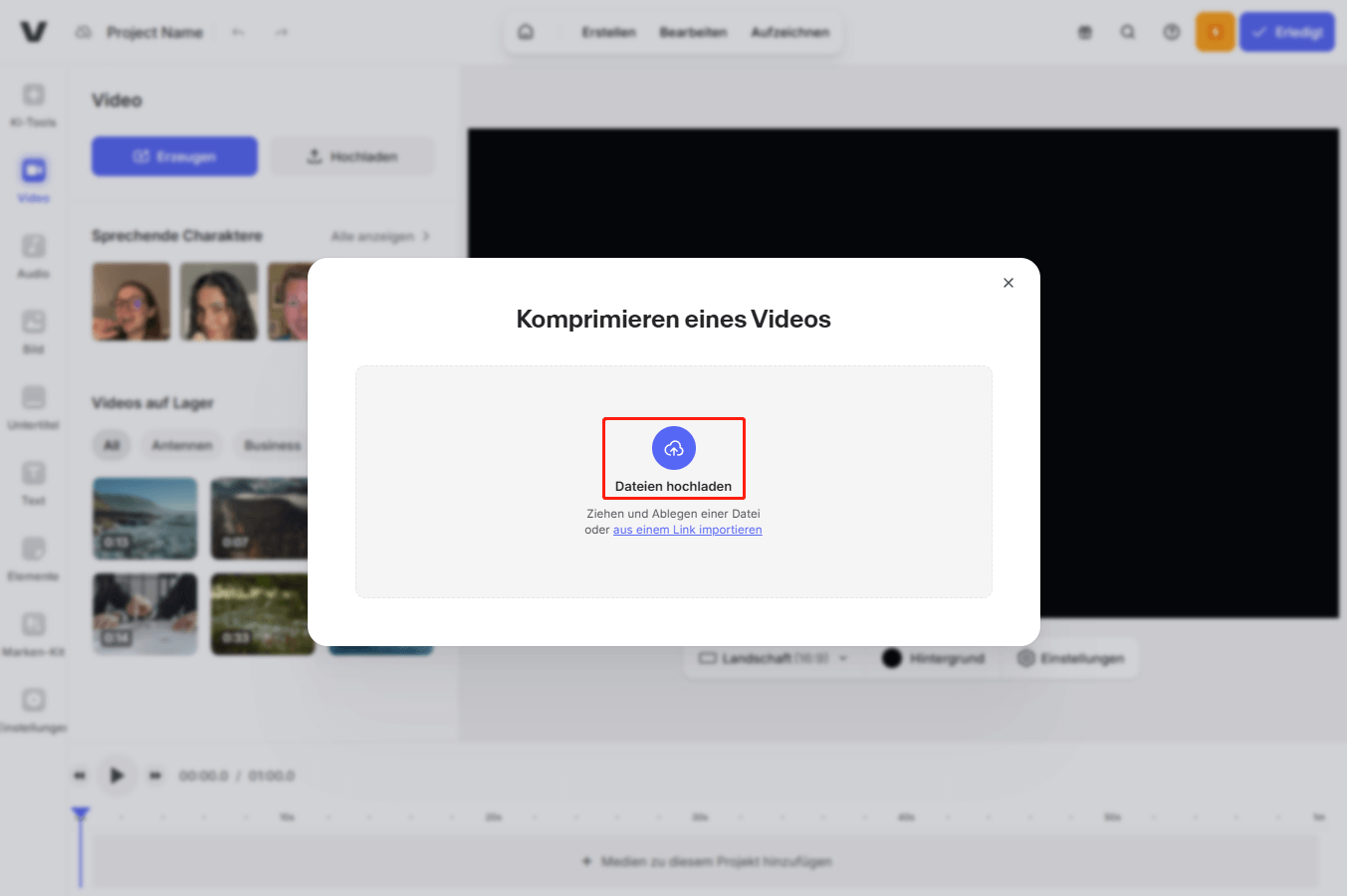Switch to the Aufzeichnen tab
This screenshot has height=896, width=1347.
[790, 31]
